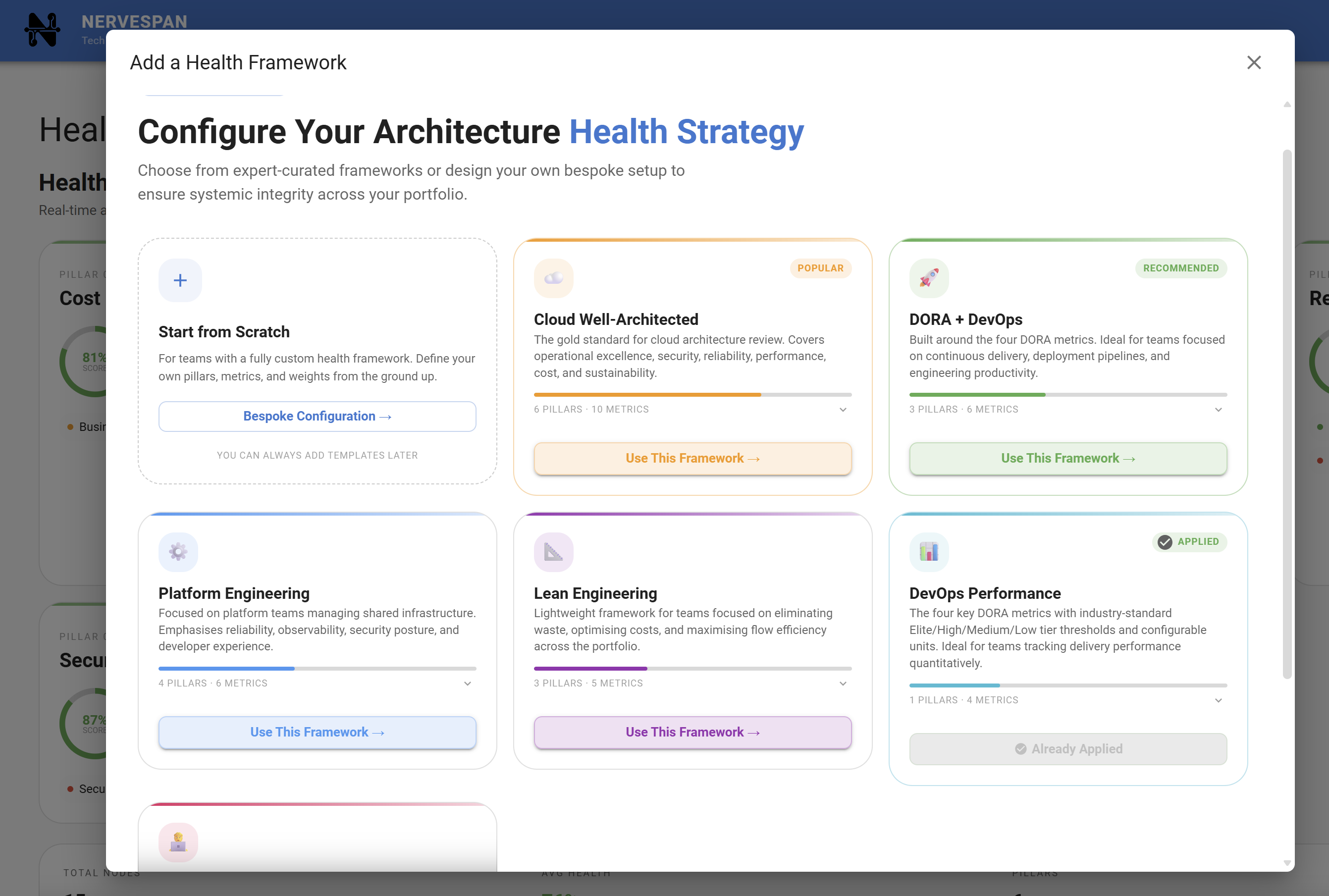Click the RECOMMENDED badge
The image size is (1329, 896).
point(1180,268)
